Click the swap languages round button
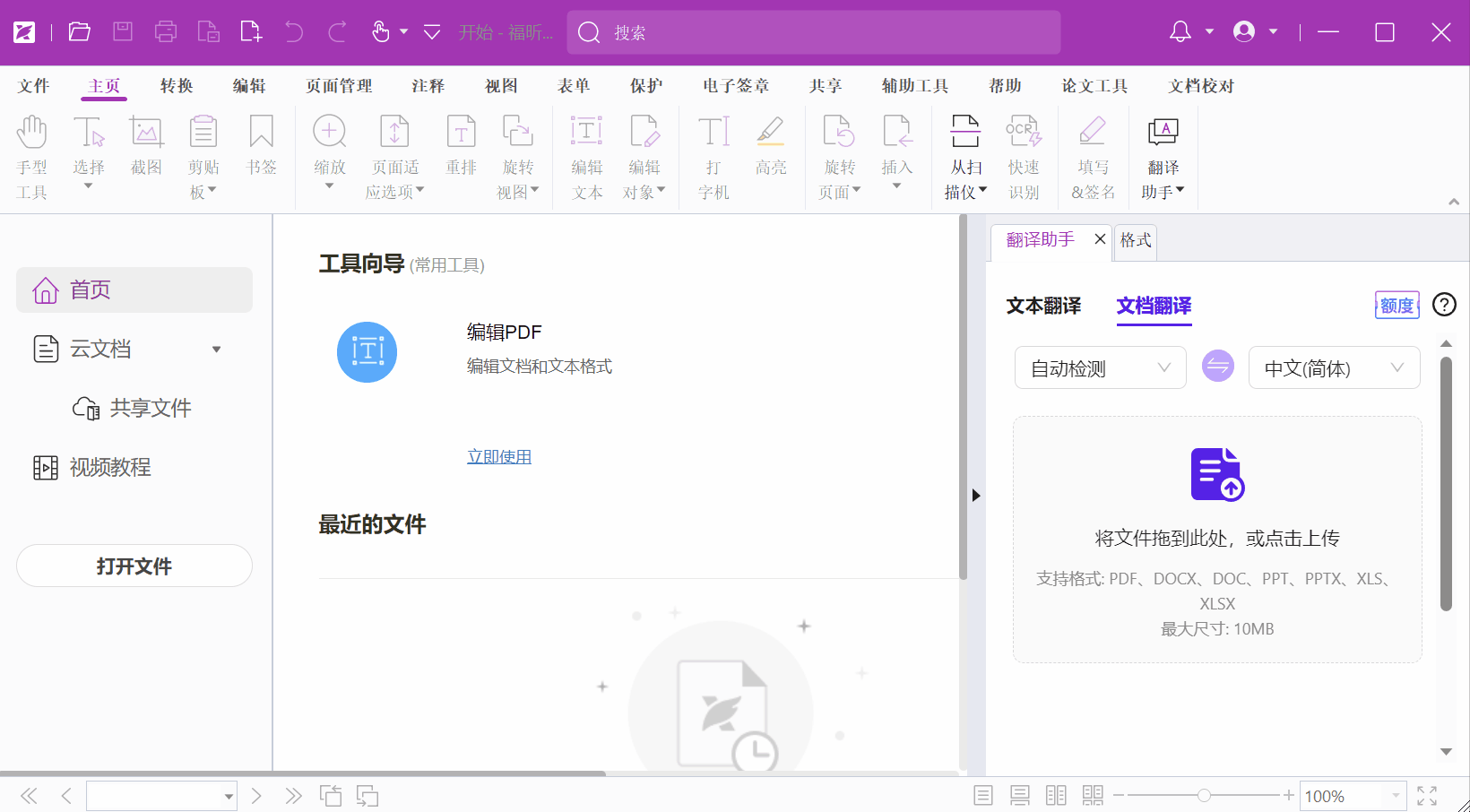Viewport: 1470px width, 812px height. coord(1217,366)
